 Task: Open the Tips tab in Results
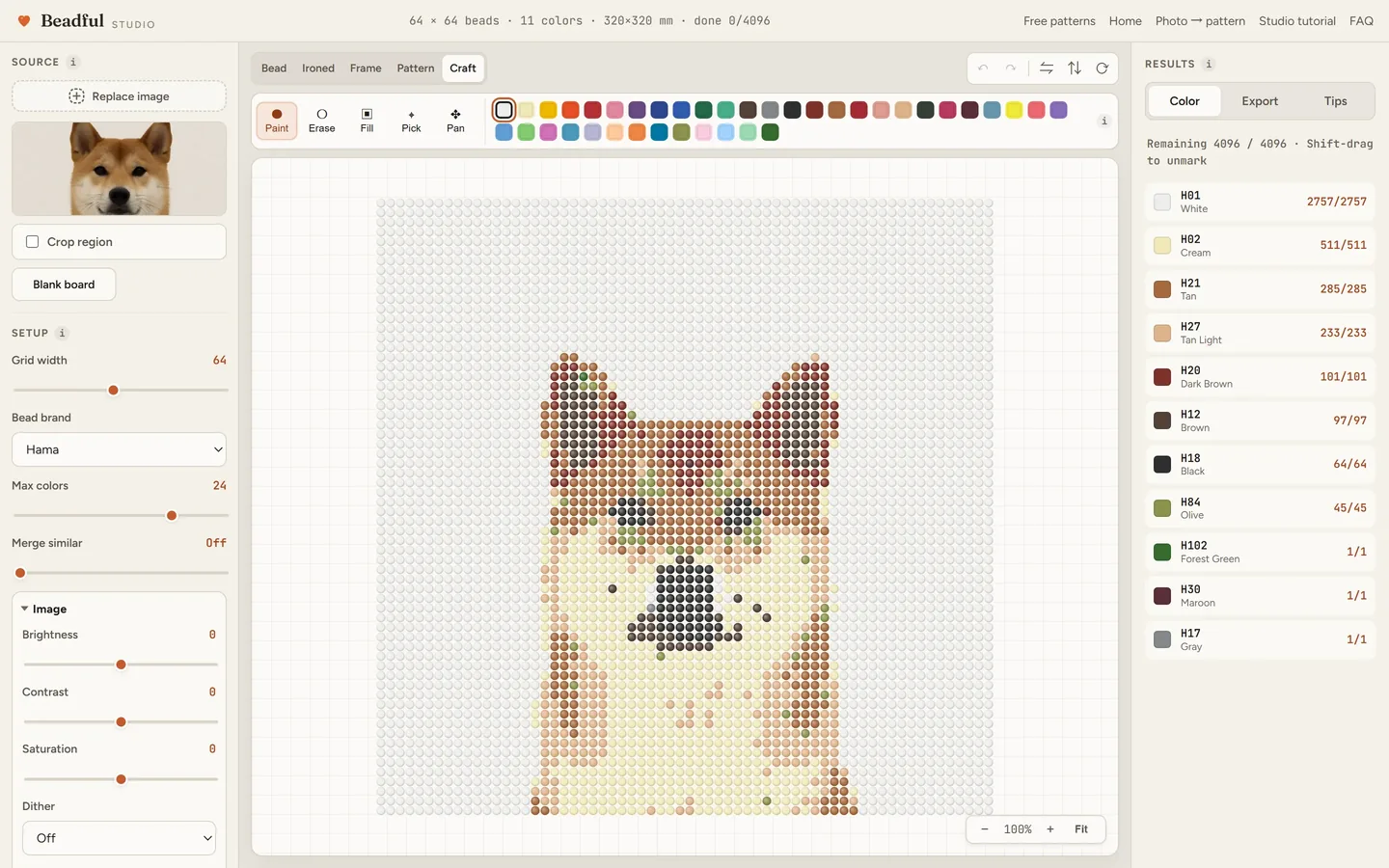tap(1335, 101)
